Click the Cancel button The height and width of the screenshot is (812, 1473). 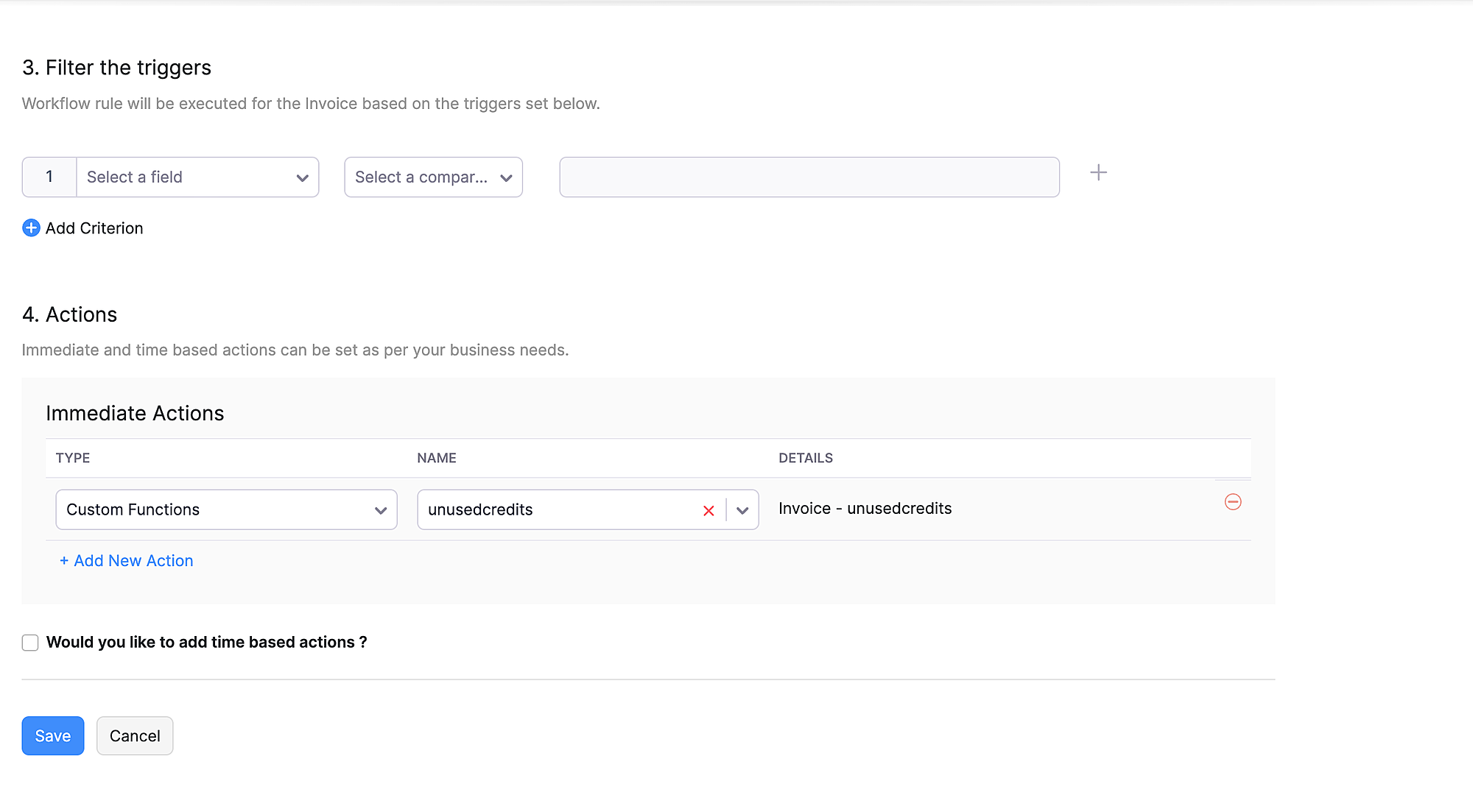135,736
